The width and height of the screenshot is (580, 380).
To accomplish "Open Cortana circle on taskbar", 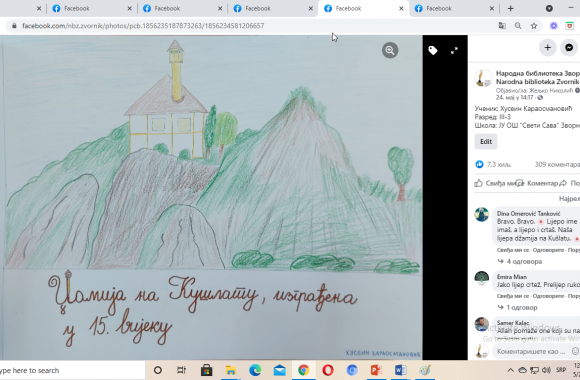I will tap(158, 370).
